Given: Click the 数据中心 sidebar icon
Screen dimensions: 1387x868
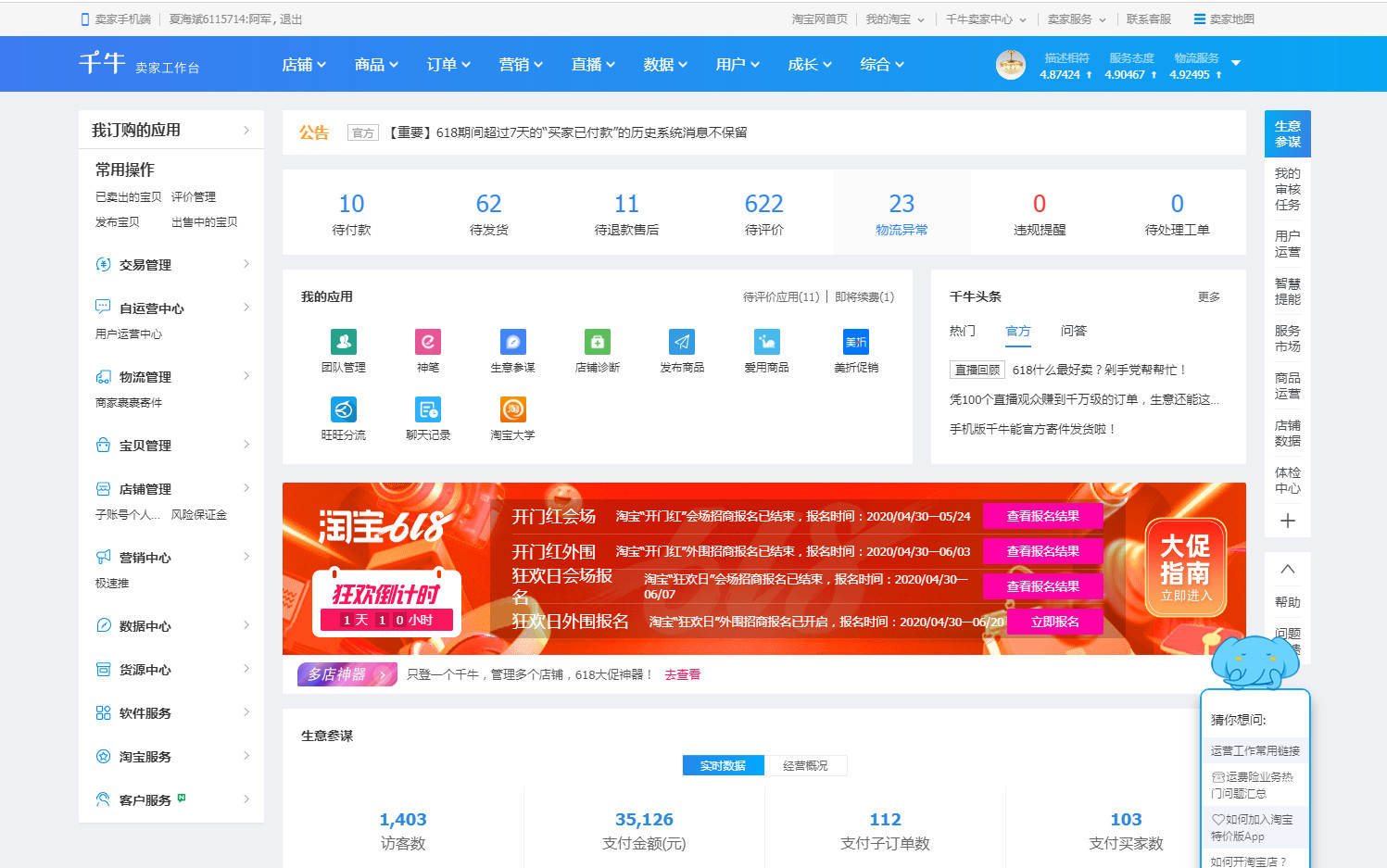Looking at the screenshot, I should 103,625.
